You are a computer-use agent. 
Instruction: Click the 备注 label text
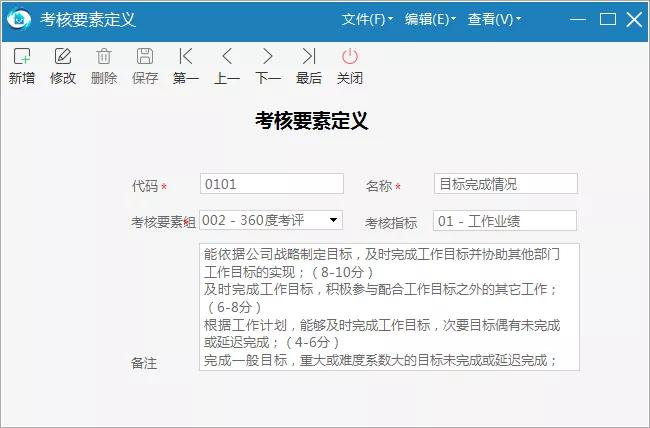pos(144,363)
